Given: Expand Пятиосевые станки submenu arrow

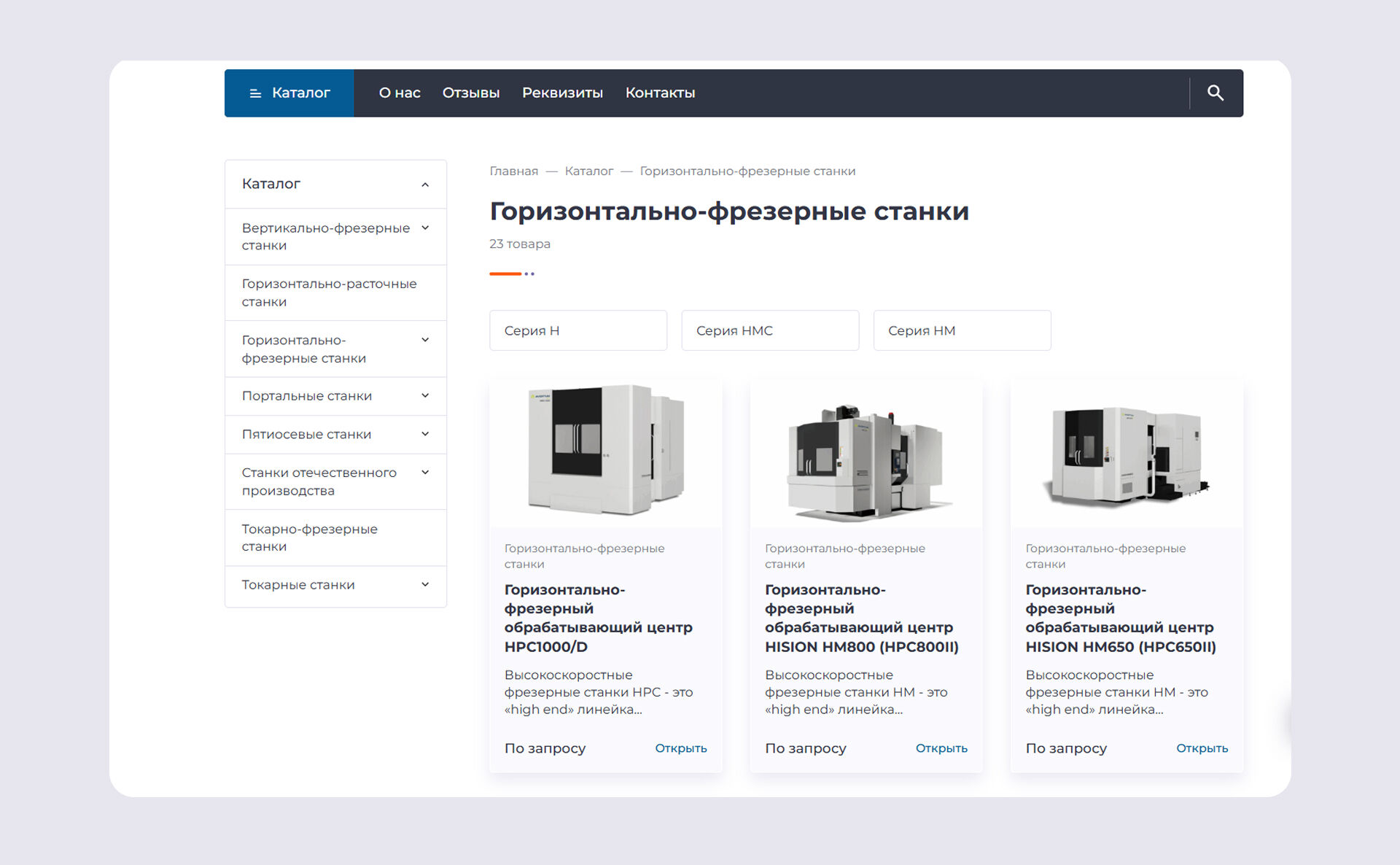Looking at the screenshot, I should click(x=425, y=435).
